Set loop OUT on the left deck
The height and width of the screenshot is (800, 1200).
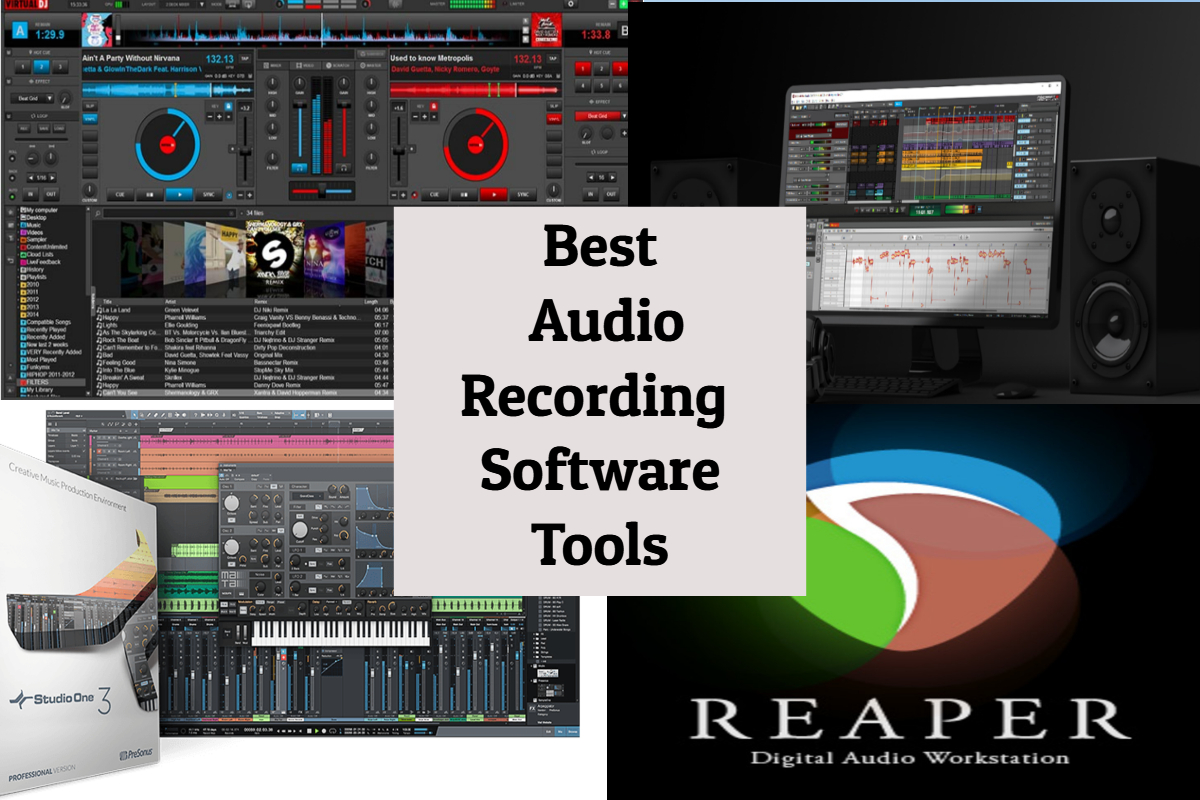[51, 194]
